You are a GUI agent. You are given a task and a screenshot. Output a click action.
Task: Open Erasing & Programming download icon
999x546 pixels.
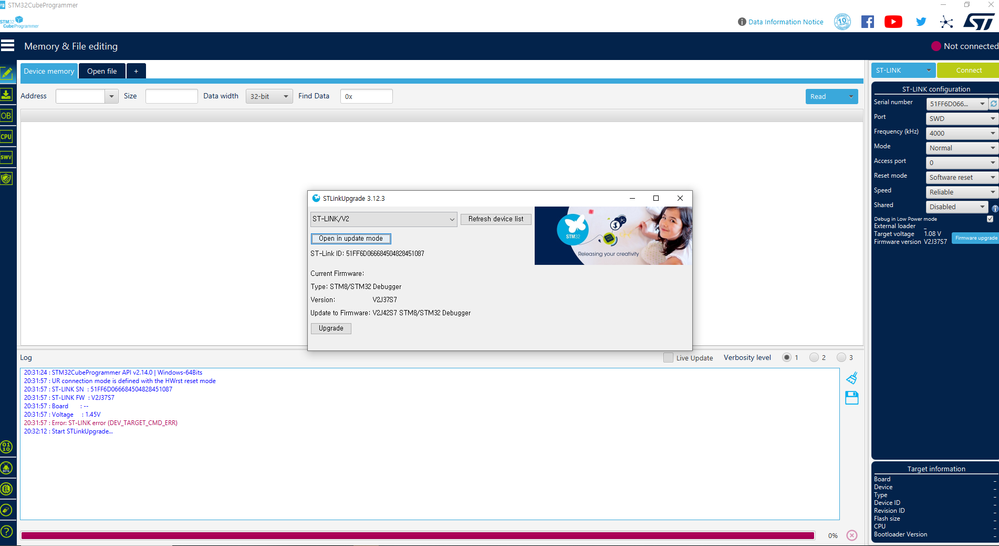click(6, 94)
